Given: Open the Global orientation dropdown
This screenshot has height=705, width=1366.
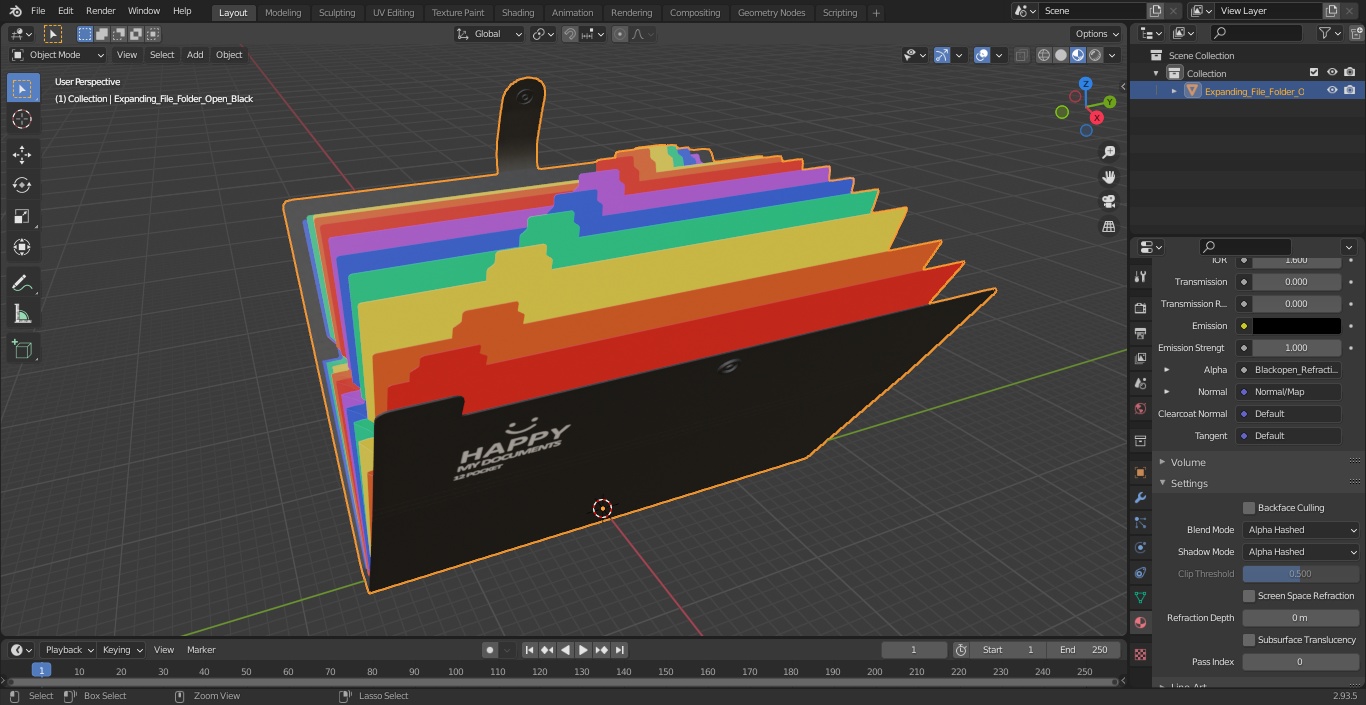Looking at the screenshot, I should 490,34.
